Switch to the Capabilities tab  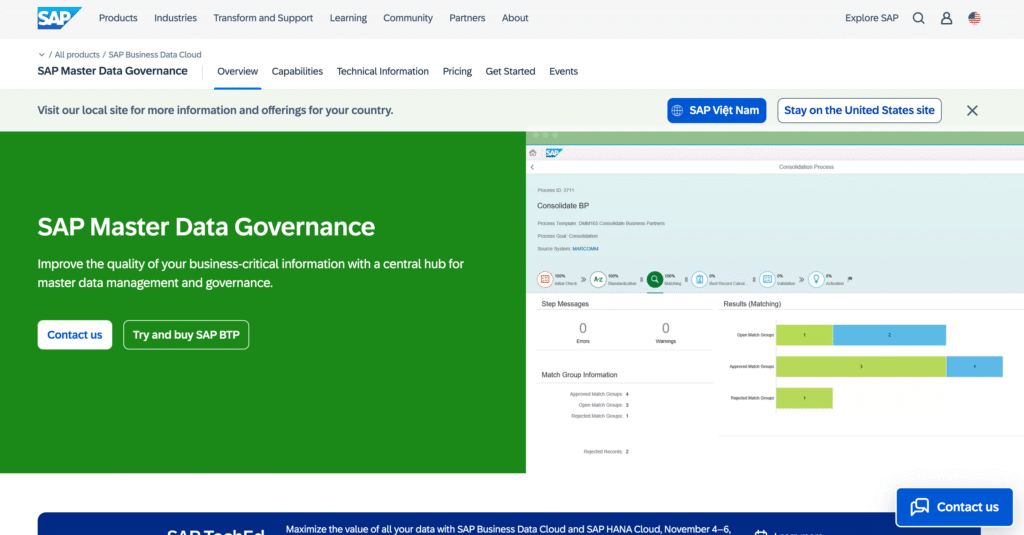pyautogui.click(x=297, y=71)
